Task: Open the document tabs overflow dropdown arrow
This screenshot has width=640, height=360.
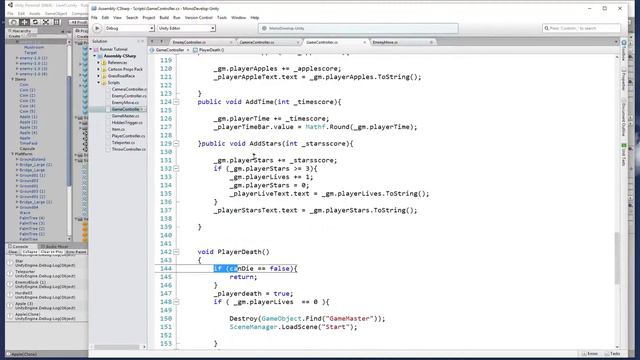Action: click(616, 42)
